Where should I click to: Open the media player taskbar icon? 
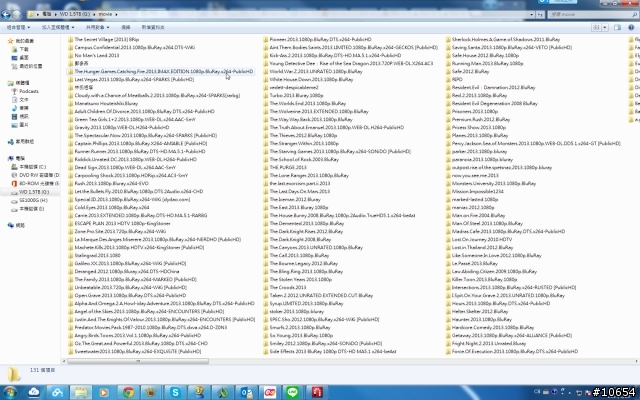[104, 392]
